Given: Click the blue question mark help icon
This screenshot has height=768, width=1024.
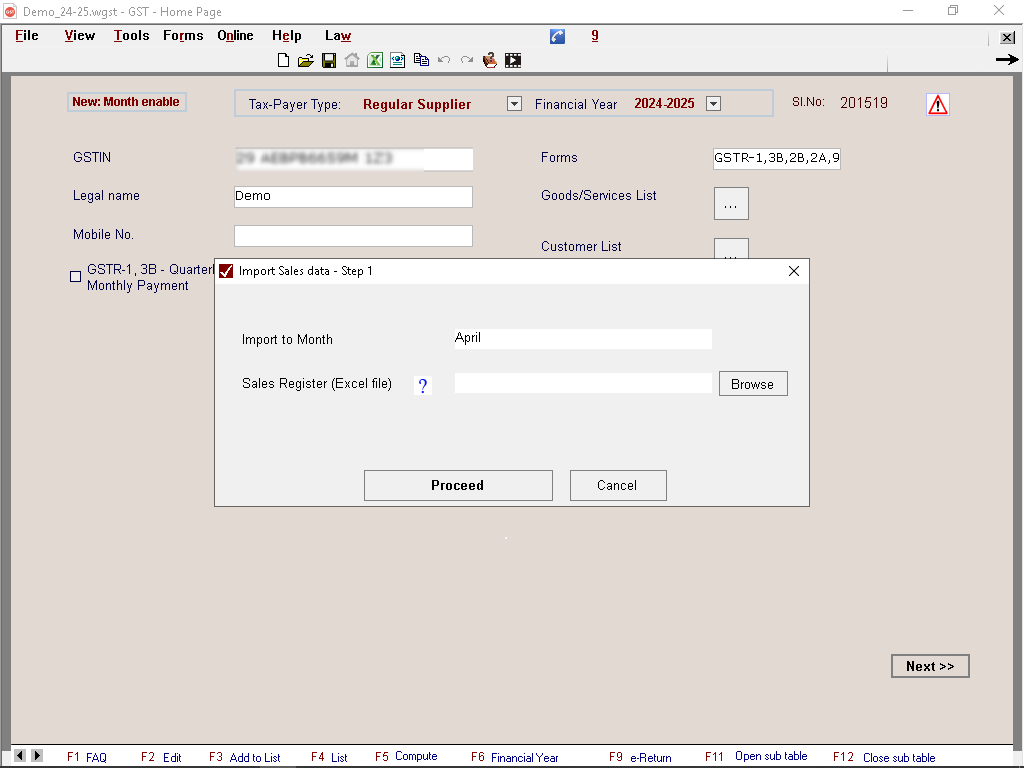Looking at the screenshot, I should [x=423, y=386].
